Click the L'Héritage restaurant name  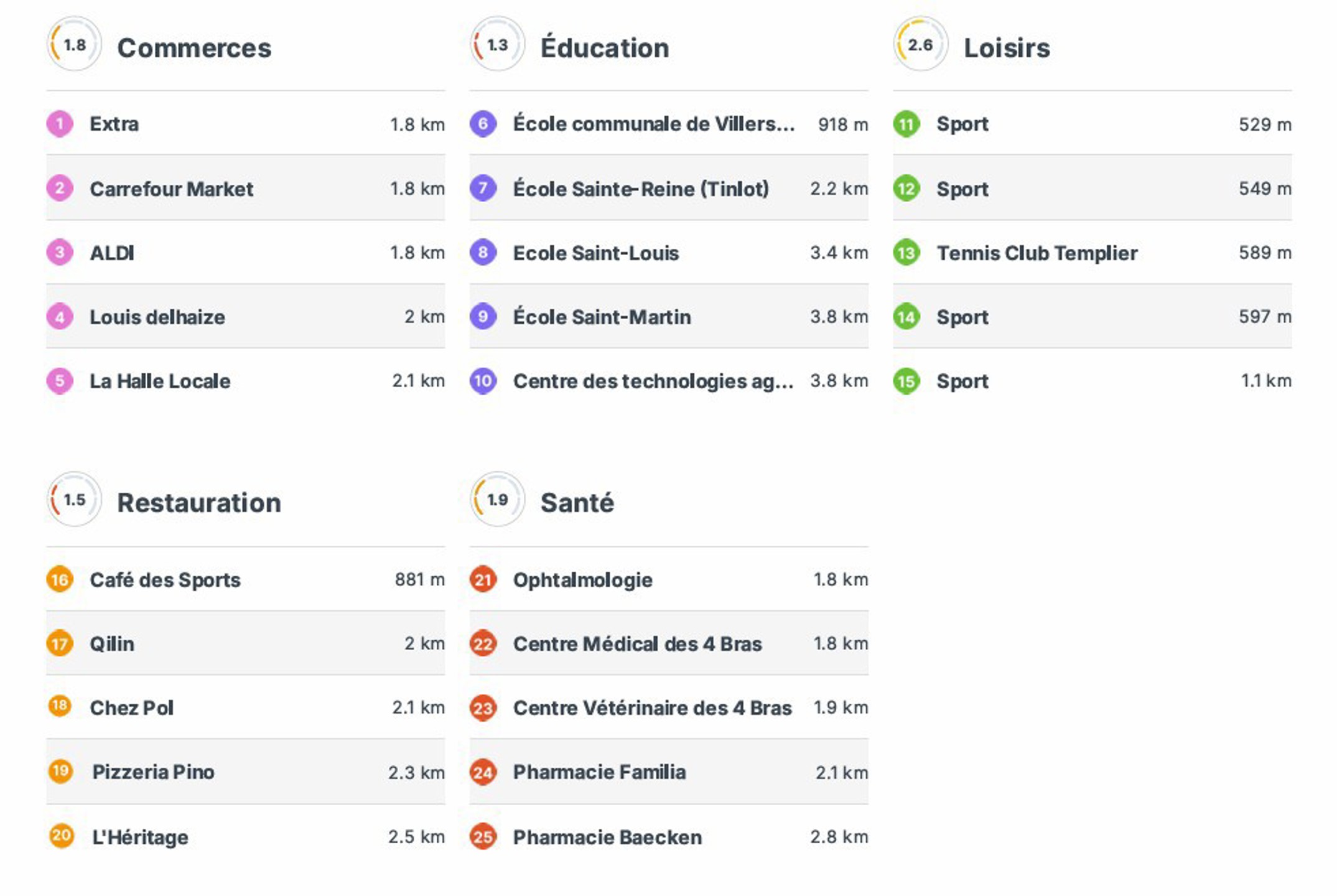point(140,838)
